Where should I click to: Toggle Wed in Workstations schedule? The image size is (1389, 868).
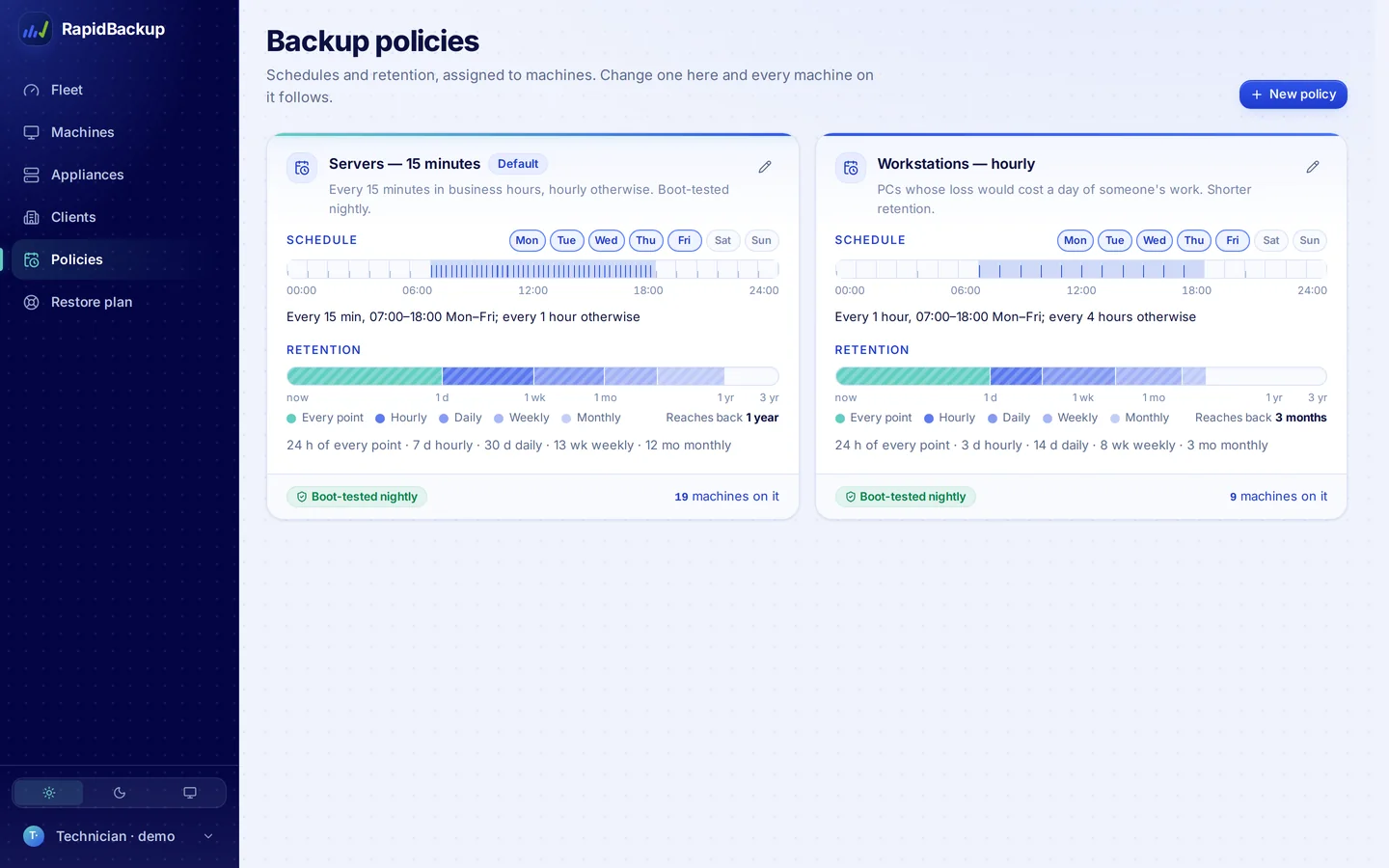pyautogui.click(x=1155, y=240)
